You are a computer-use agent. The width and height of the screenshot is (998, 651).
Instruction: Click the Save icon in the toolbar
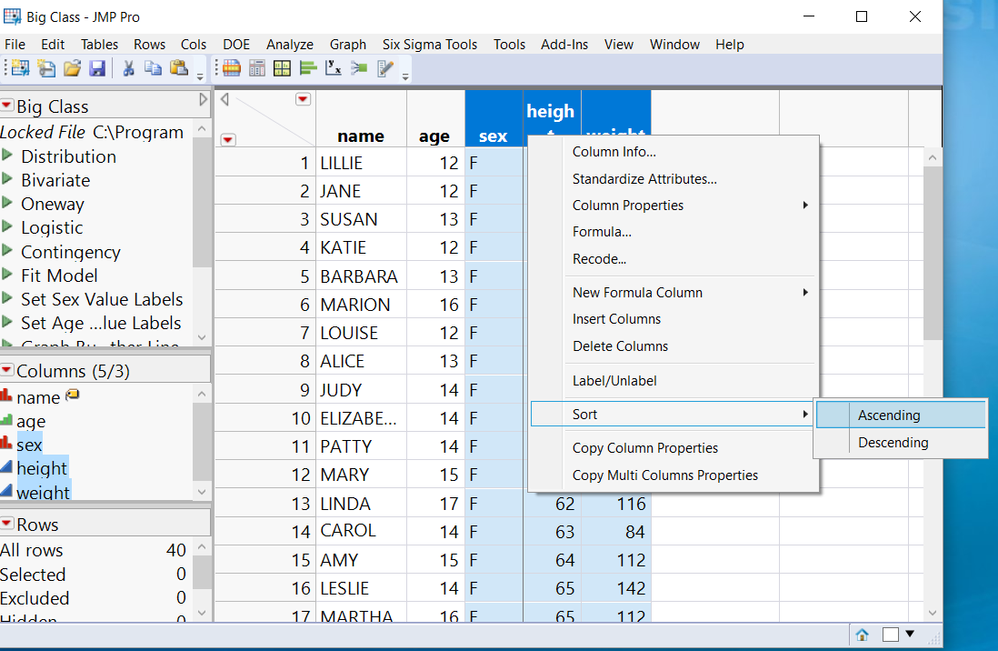98,68
